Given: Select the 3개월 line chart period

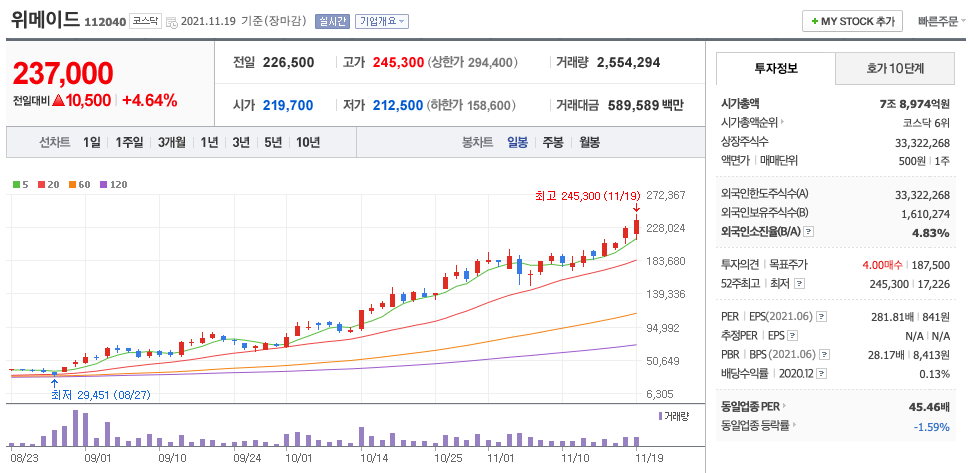Looking at the screenshot, I should pyautogui.click(x=172, y=142).
